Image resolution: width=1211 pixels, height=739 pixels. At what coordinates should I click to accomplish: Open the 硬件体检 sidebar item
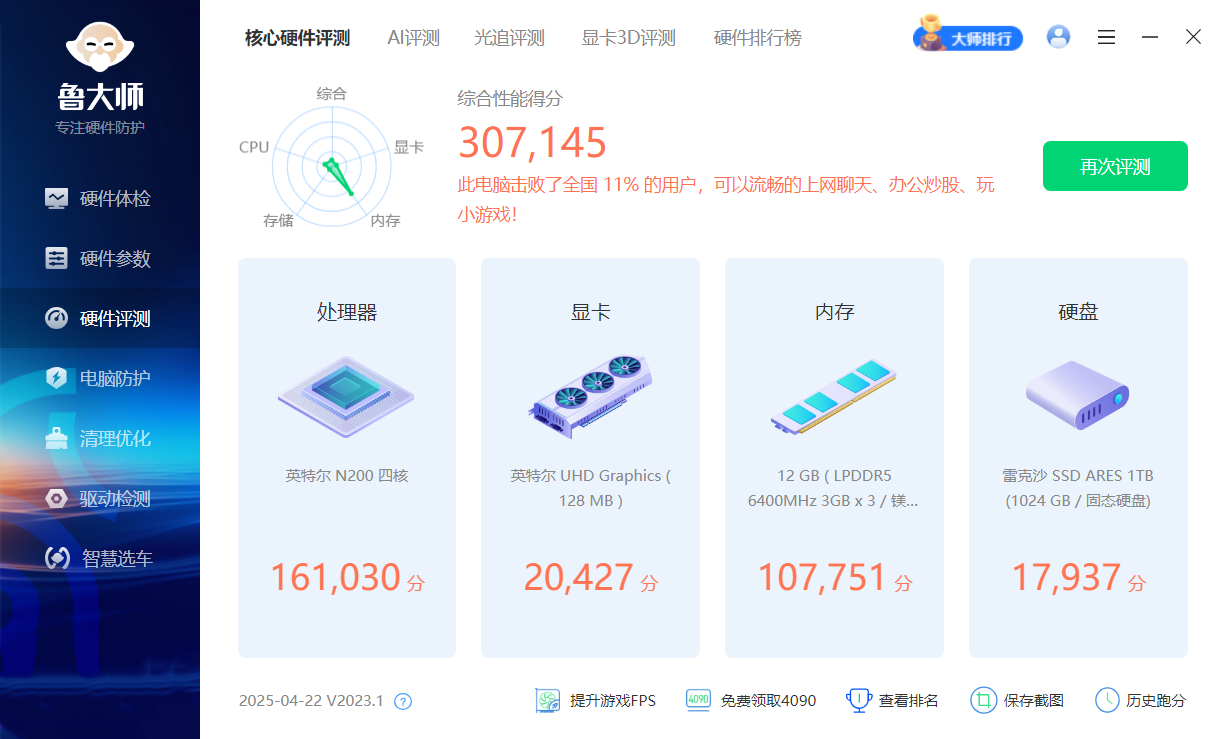click(98, 198)
